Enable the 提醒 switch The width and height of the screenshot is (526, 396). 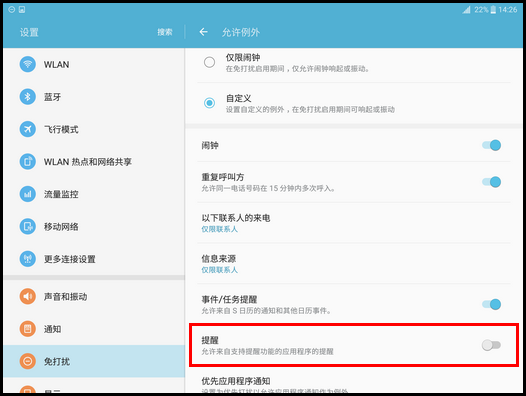click(491, 345)
